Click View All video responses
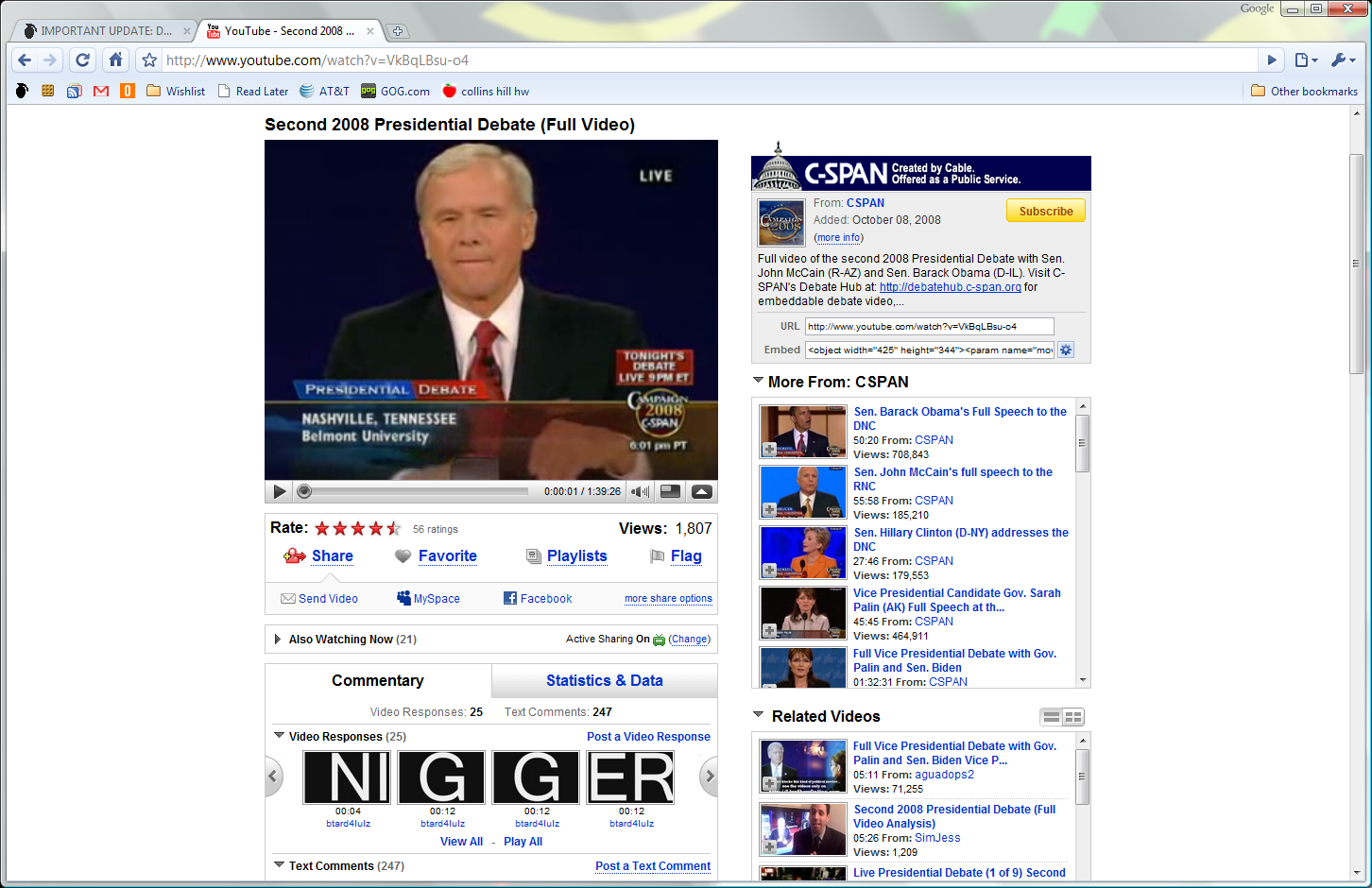 [461, 842]
